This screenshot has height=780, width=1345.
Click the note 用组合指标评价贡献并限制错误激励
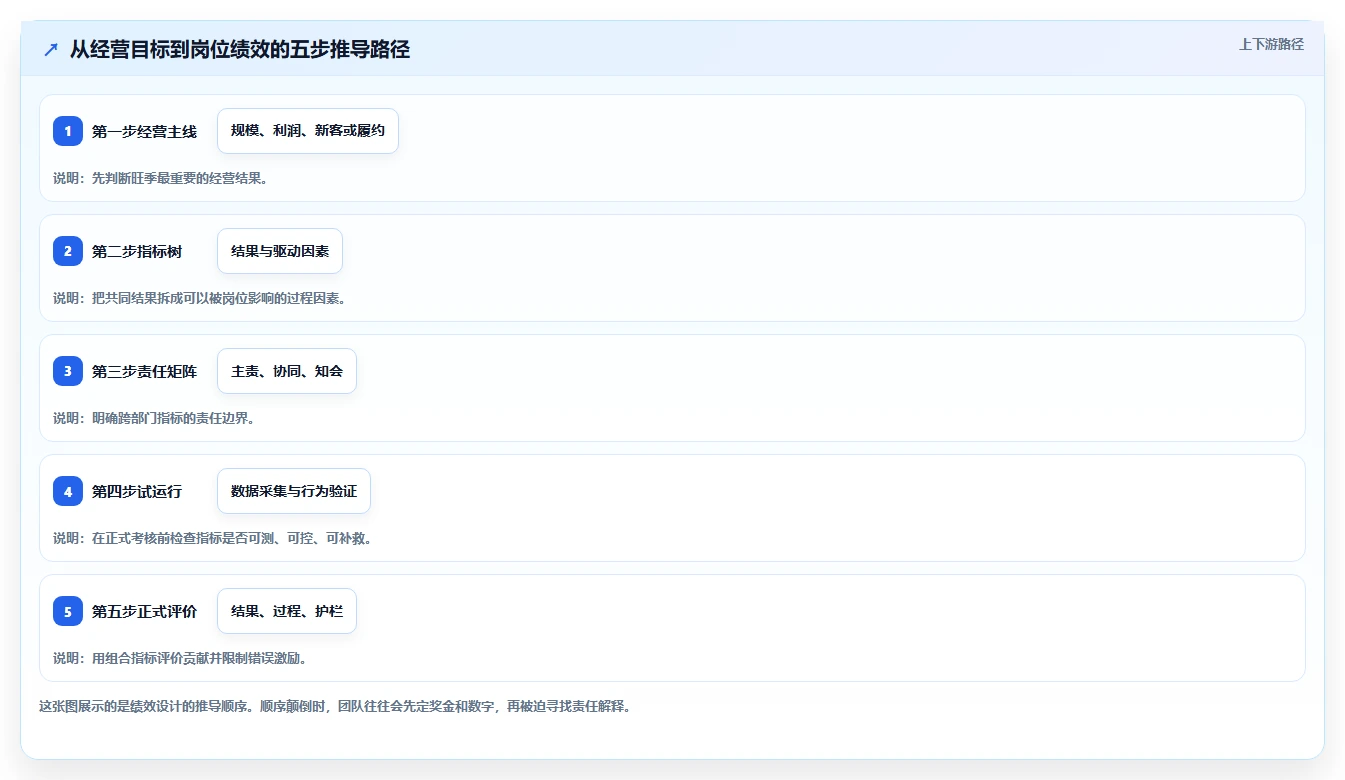180,658
